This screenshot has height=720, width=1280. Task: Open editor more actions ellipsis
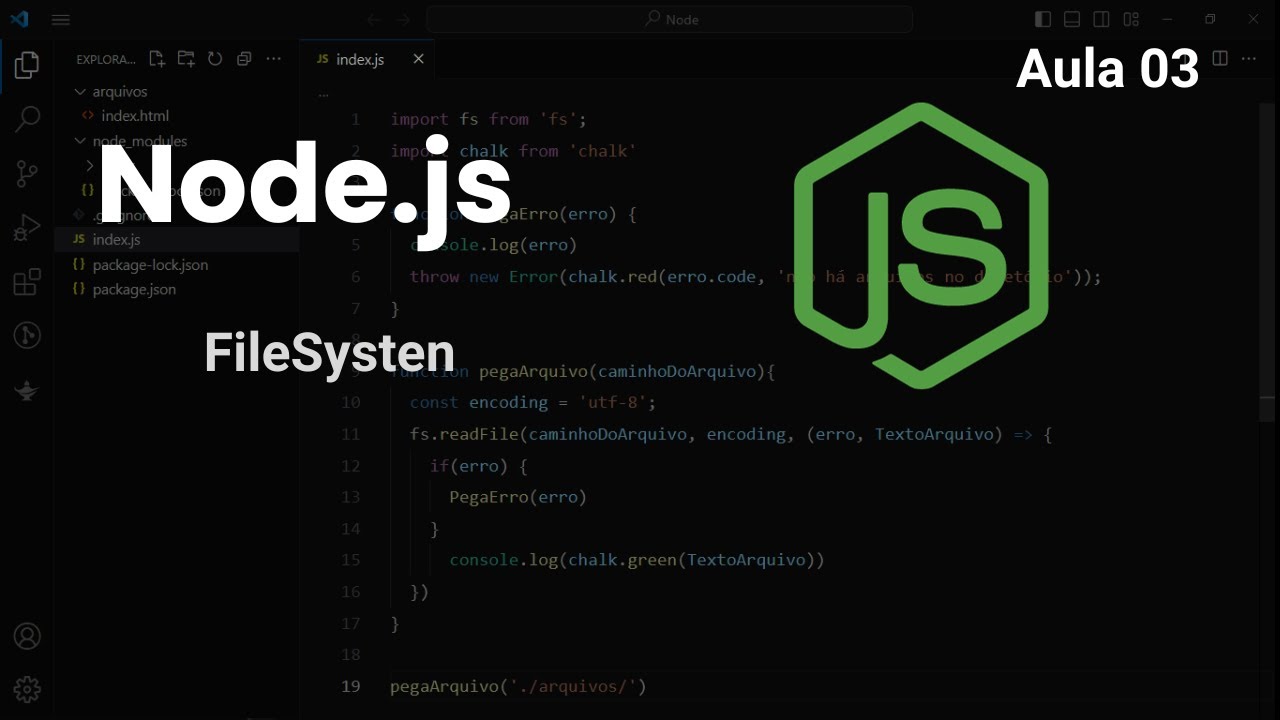1249,59
